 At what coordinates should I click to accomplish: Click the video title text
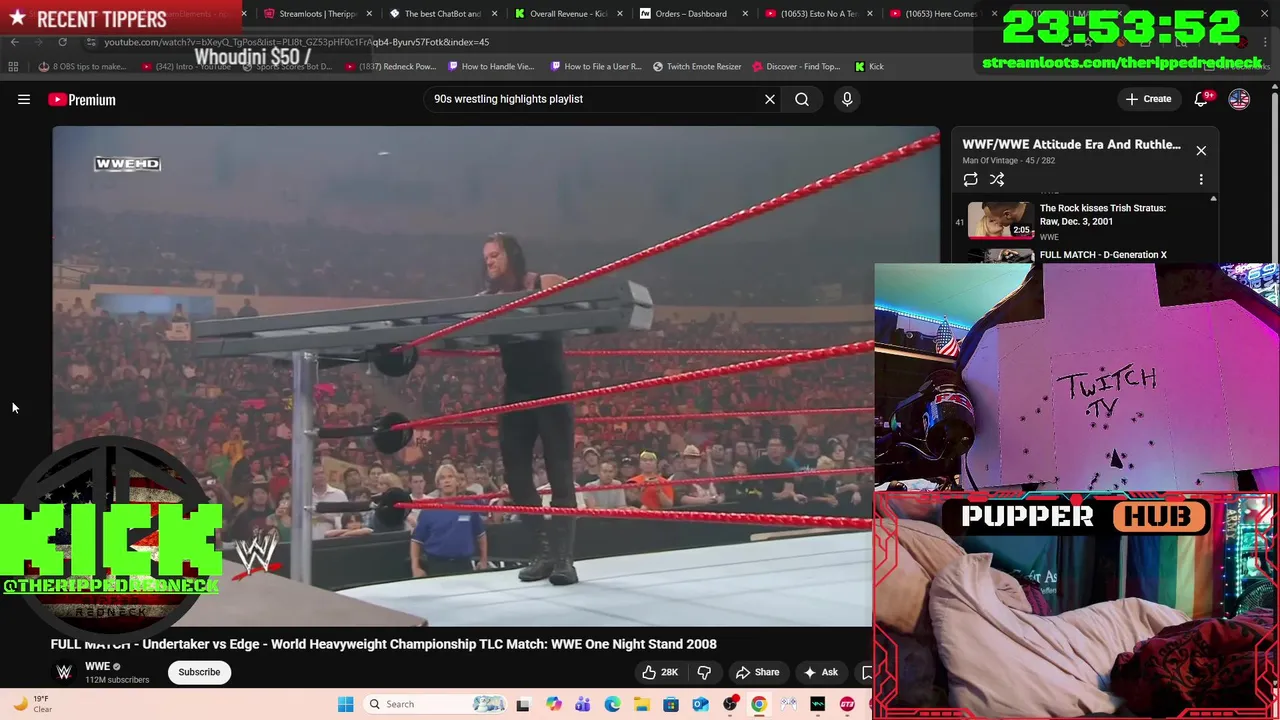[x=384, y=644]
